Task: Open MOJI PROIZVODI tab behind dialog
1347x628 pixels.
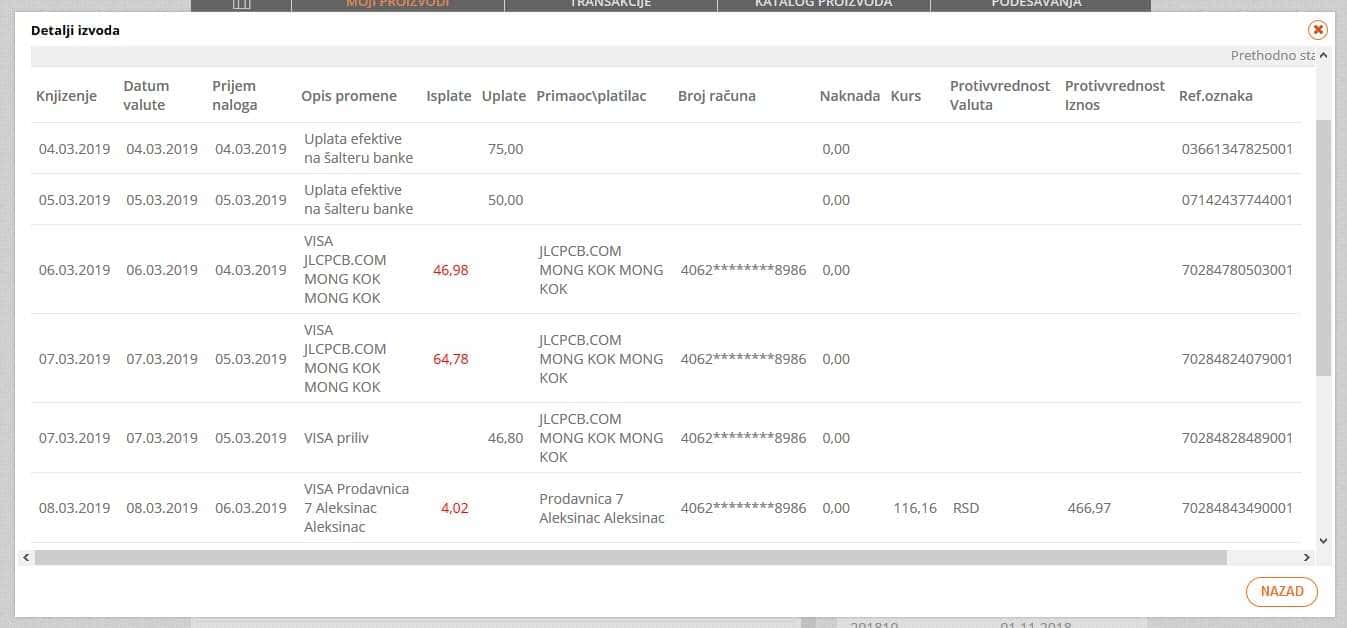Action: (x=397, y=4)
